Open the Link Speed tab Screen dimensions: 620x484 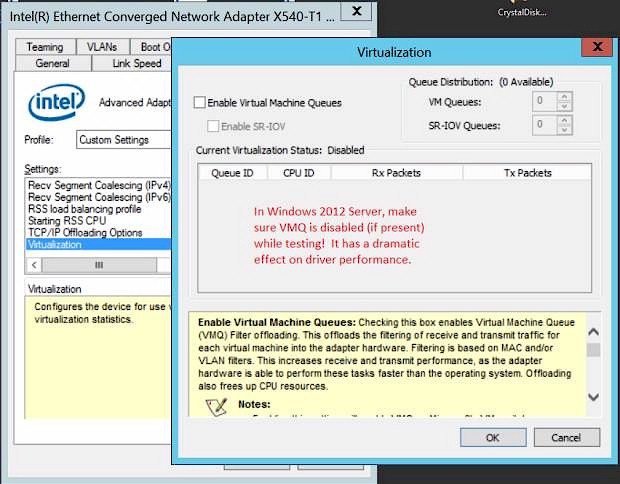coord(132,63)
